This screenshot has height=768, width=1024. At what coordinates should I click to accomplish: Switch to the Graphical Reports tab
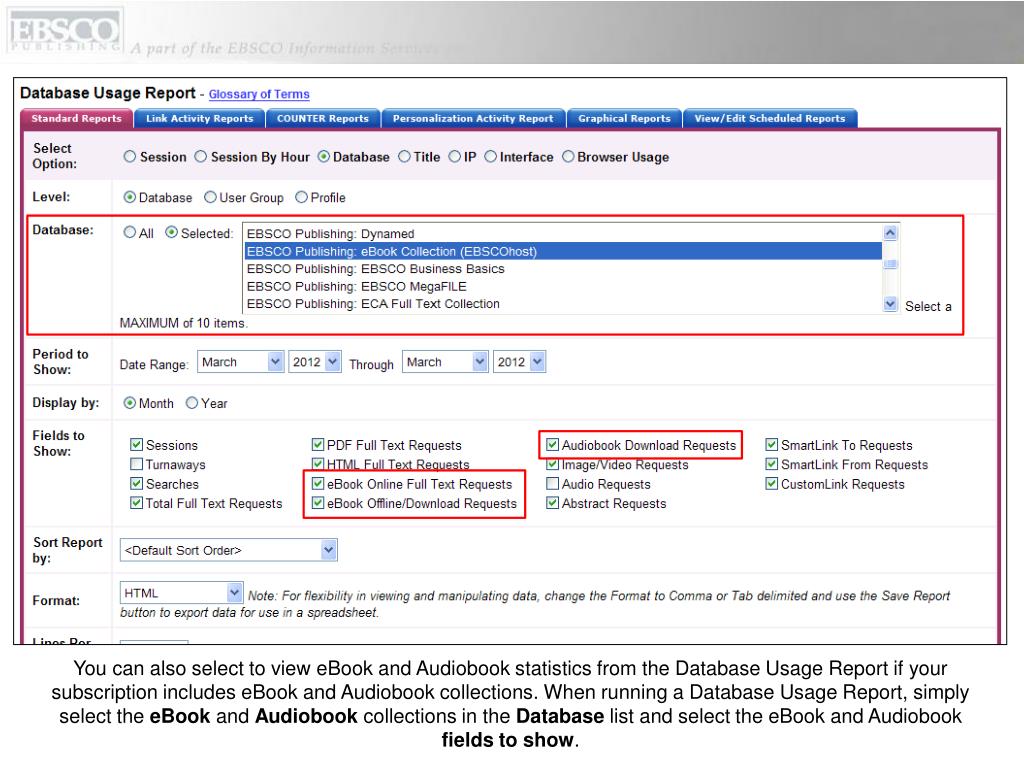624,118
